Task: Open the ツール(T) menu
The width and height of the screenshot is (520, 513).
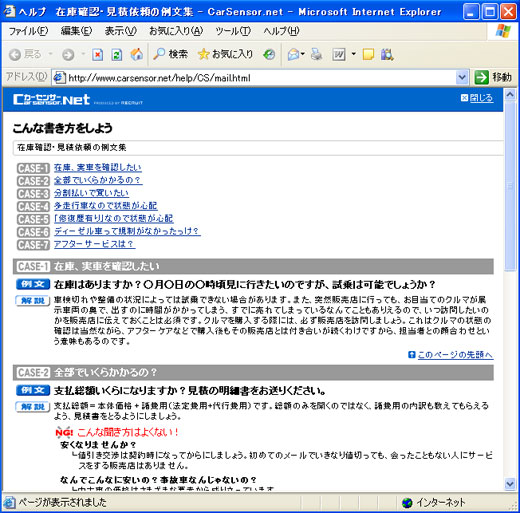Action: (233, 31)
